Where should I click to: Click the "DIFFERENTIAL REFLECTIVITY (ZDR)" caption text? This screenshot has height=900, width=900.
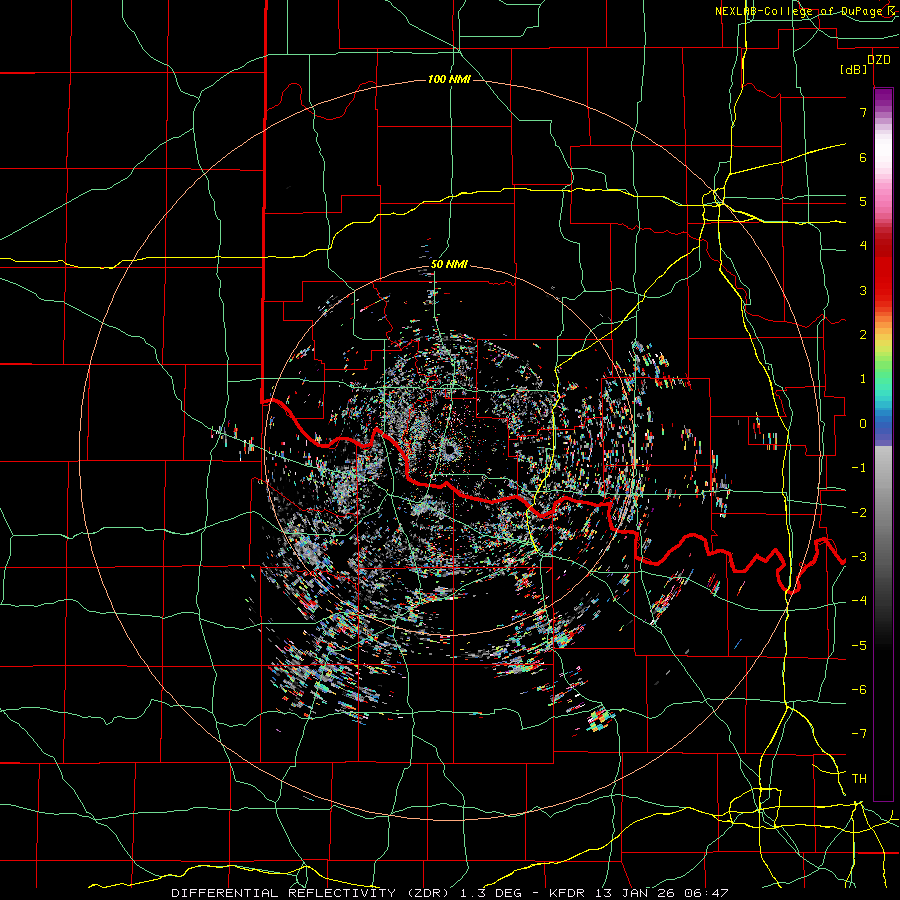pyautogui.click(x=312, y=893)
